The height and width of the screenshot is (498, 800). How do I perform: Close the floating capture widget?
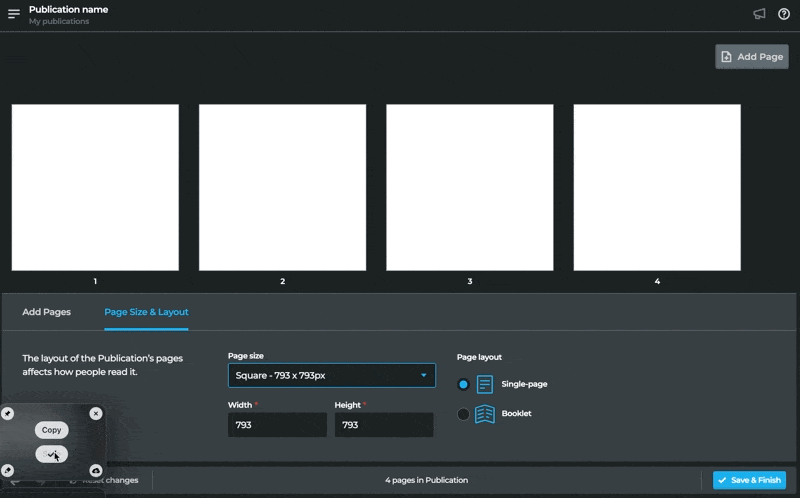pos(96,413)
